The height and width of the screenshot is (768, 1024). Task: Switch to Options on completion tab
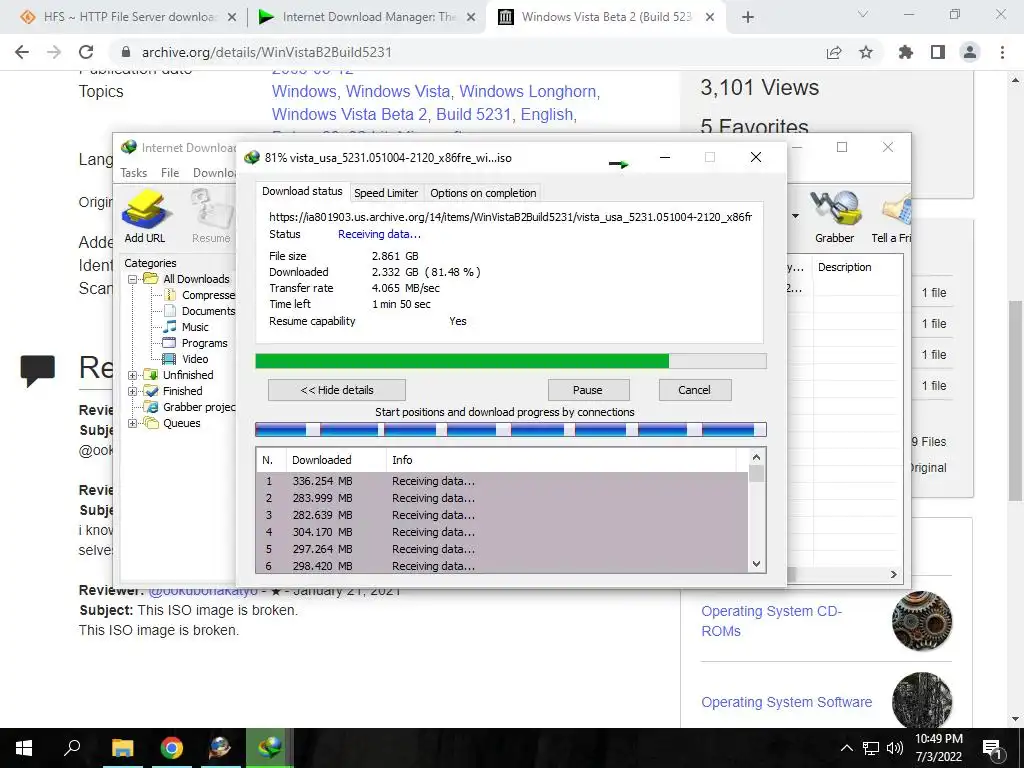483,193
